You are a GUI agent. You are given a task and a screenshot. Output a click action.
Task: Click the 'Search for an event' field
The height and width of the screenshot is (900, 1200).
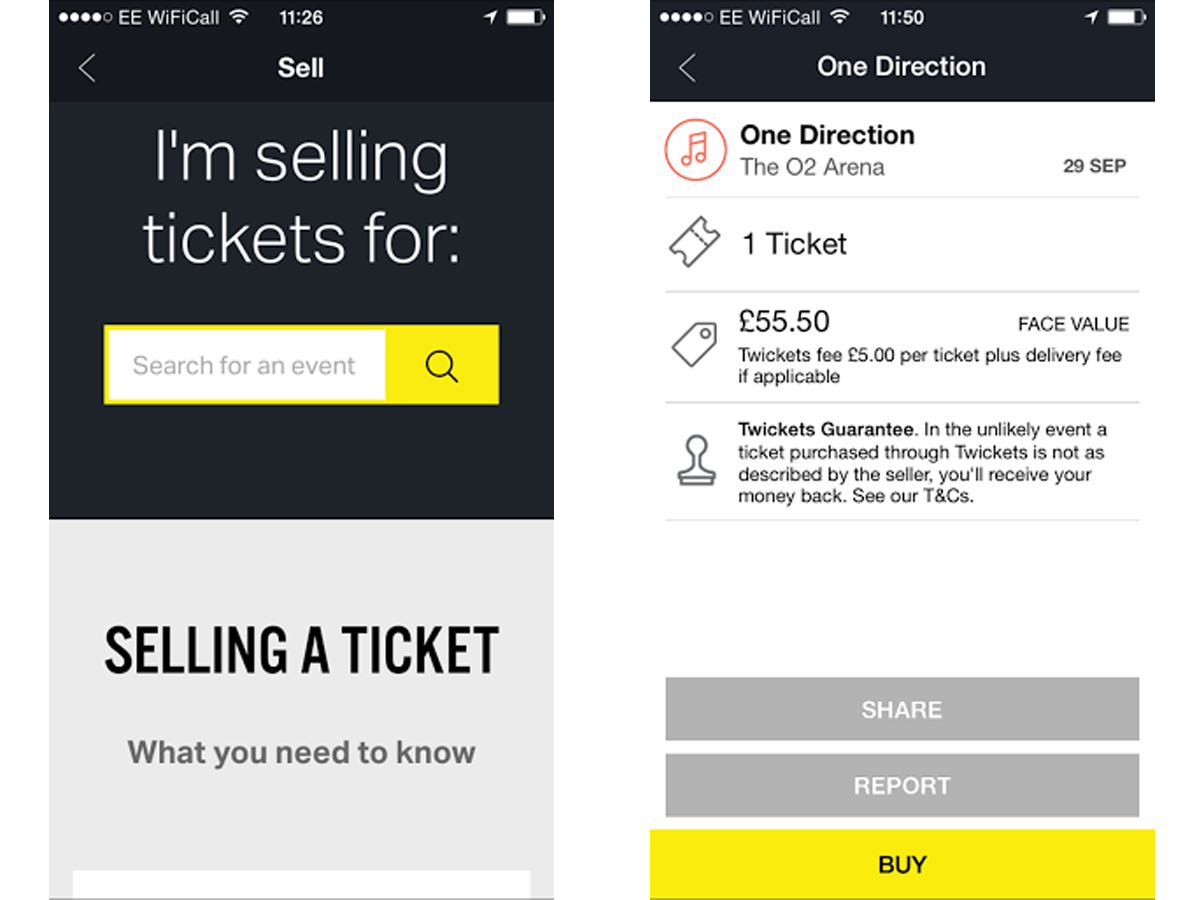(x=246, y=365)
